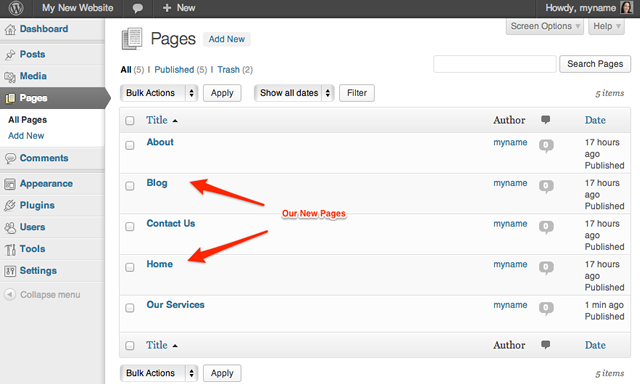
Task: Click the Users icon in sidebar
Action: (x=10, y=227)
